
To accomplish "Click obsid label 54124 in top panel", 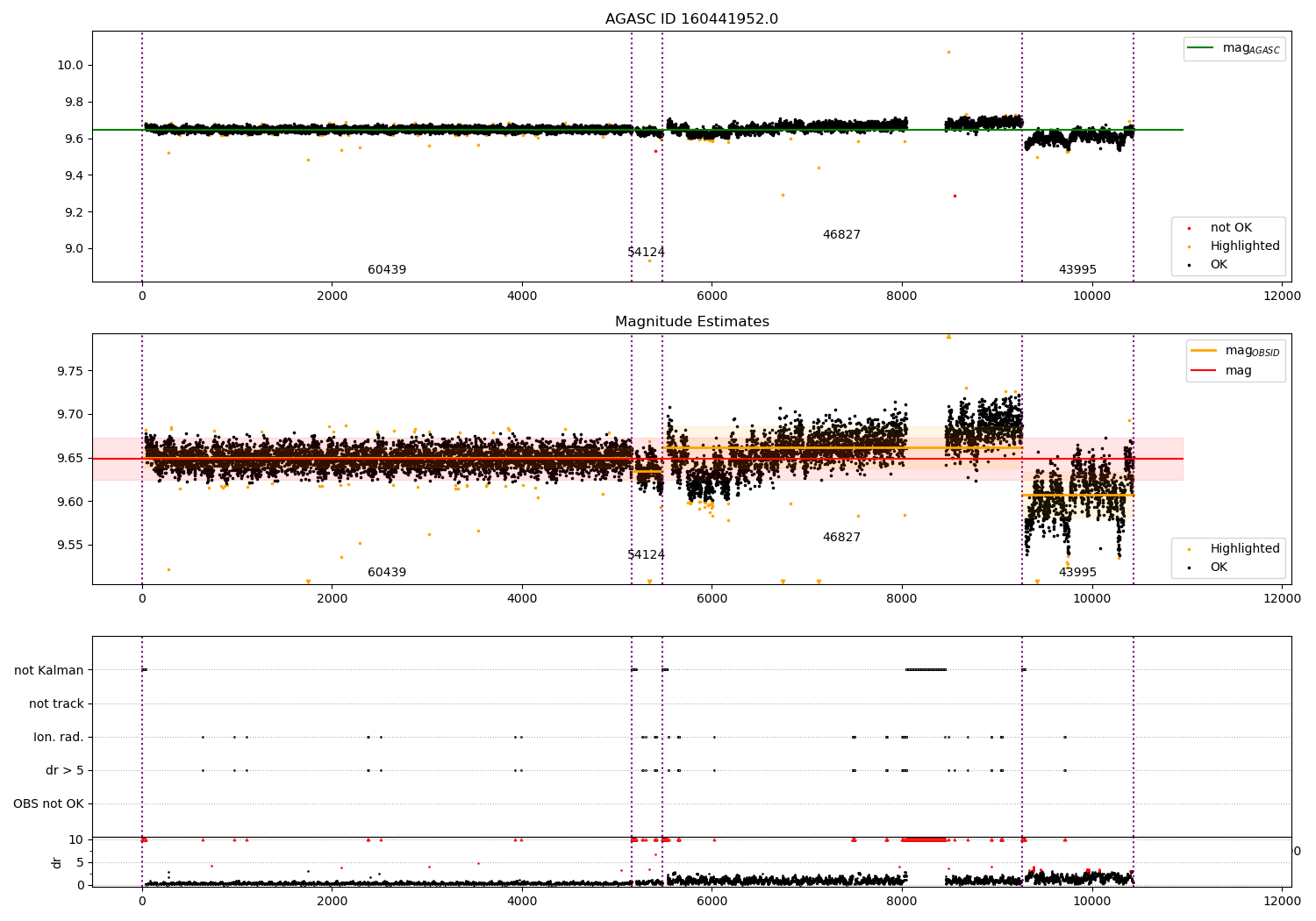I will coord(646,253).
